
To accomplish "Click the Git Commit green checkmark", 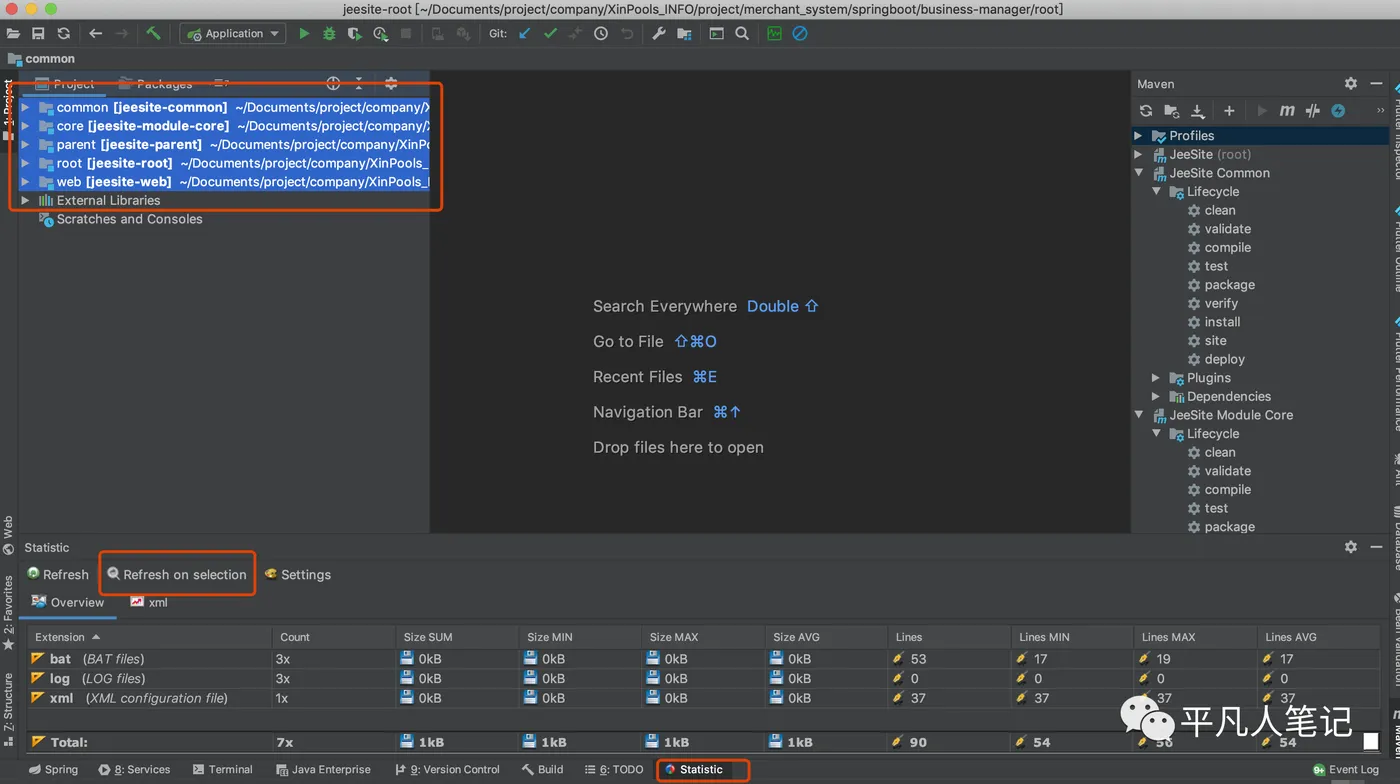I will [x=550, y=34].
